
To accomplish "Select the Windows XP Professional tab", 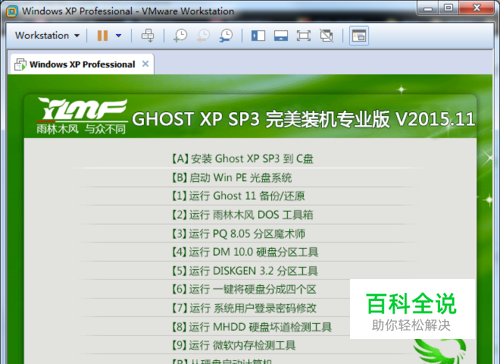I will point(82,64).
